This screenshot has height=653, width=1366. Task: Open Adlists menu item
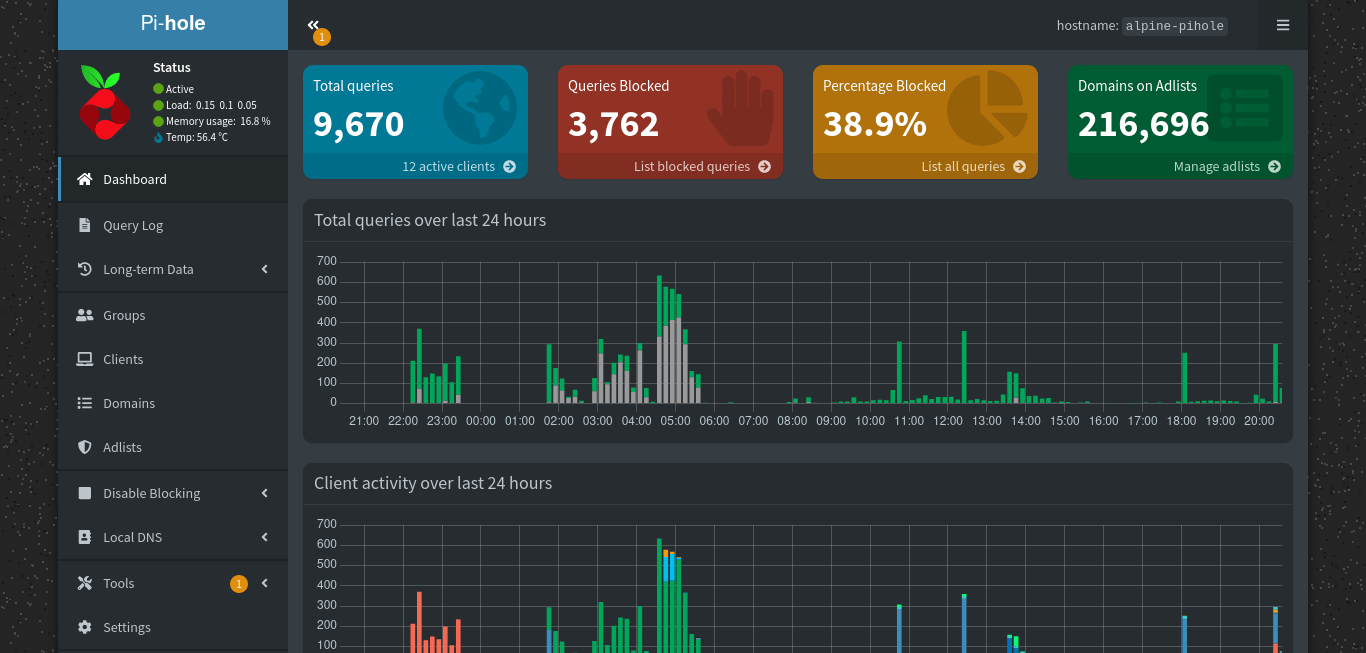coord(173,447)
